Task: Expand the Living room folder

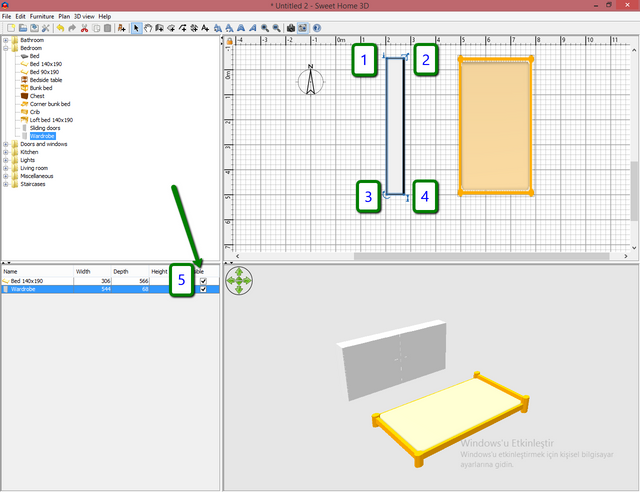Action: tap(6, 168)
